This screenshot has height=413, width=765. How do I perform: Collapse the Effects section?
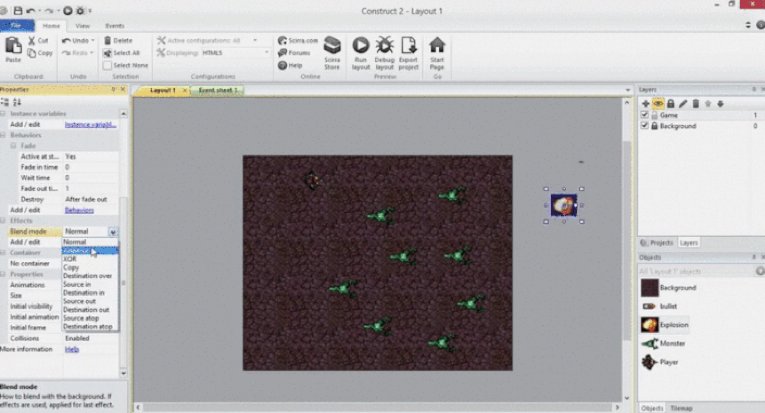(x=3, y=221)
